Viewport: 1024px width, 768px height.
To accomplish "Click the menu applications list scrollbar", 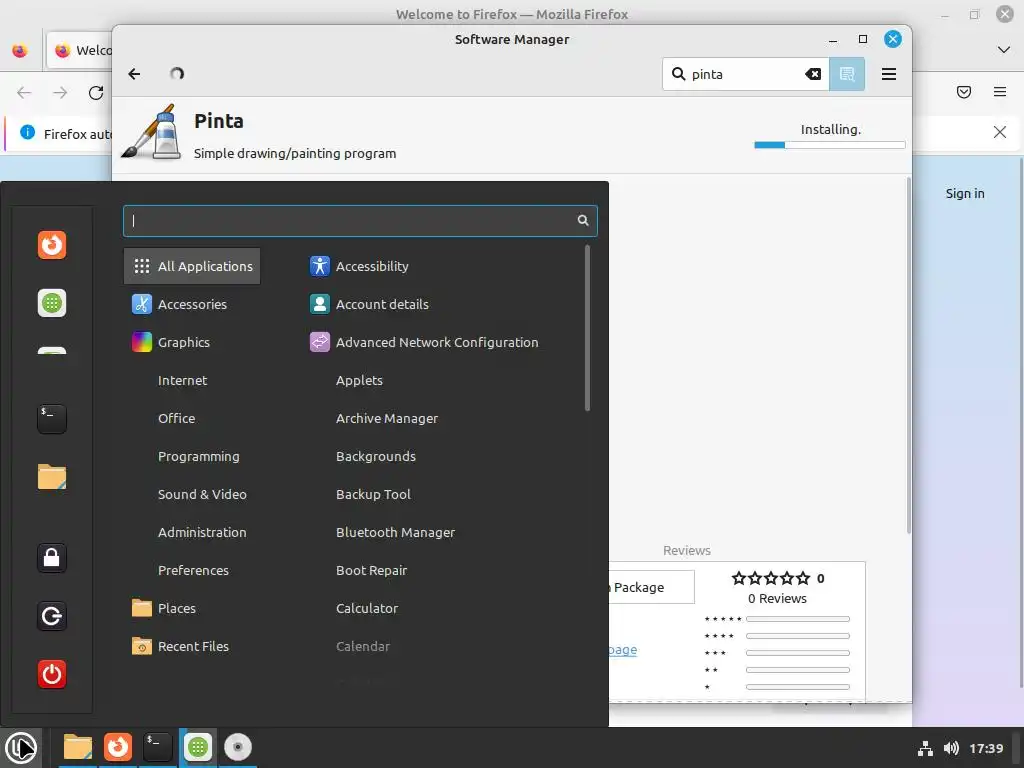I will pyautogui.click(x=587, y=328).
